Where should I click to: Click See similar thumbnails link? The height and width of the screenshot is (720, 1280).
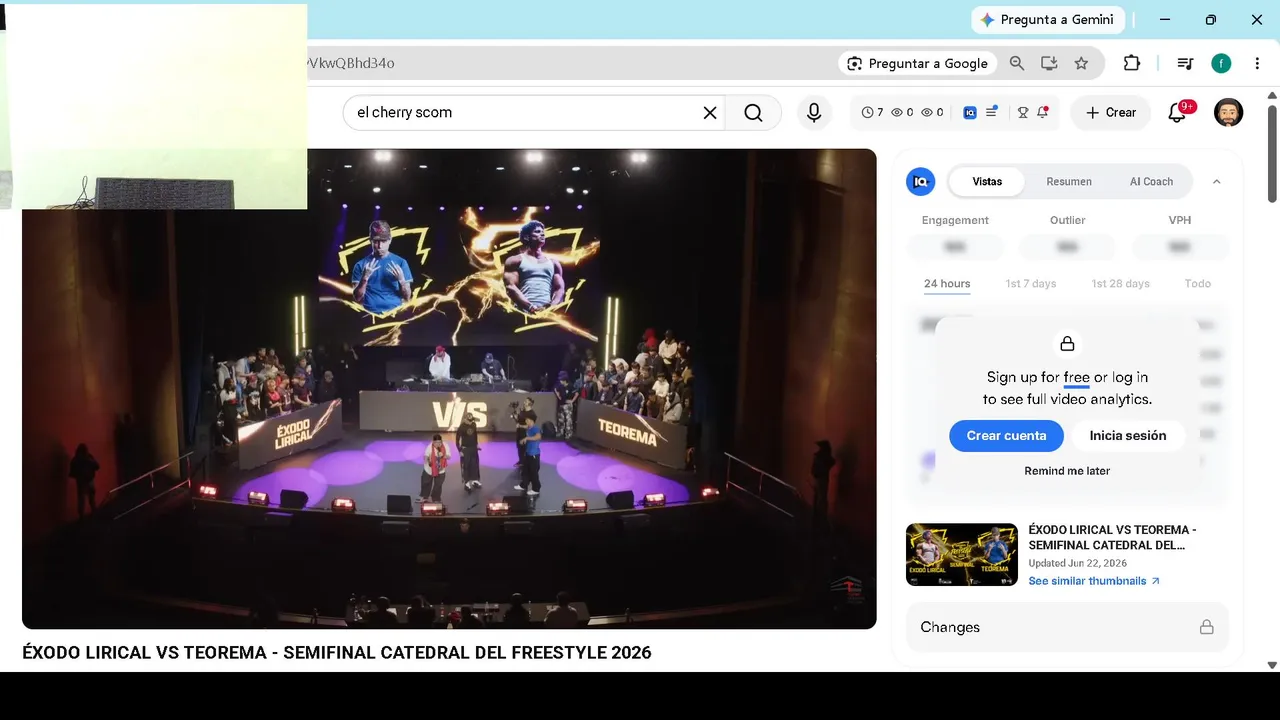click(1094, 581)
